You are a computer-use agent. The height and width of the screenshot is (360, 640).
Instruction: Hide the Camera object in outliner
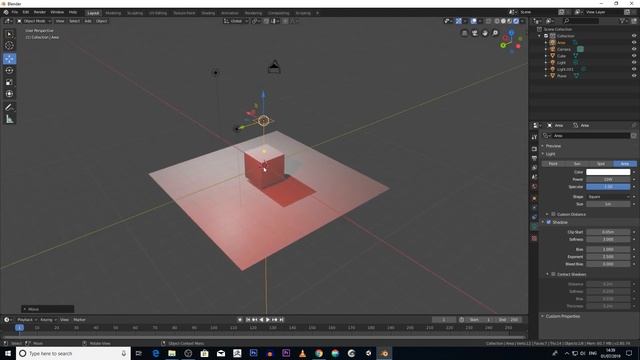click(x=634, y=49)
